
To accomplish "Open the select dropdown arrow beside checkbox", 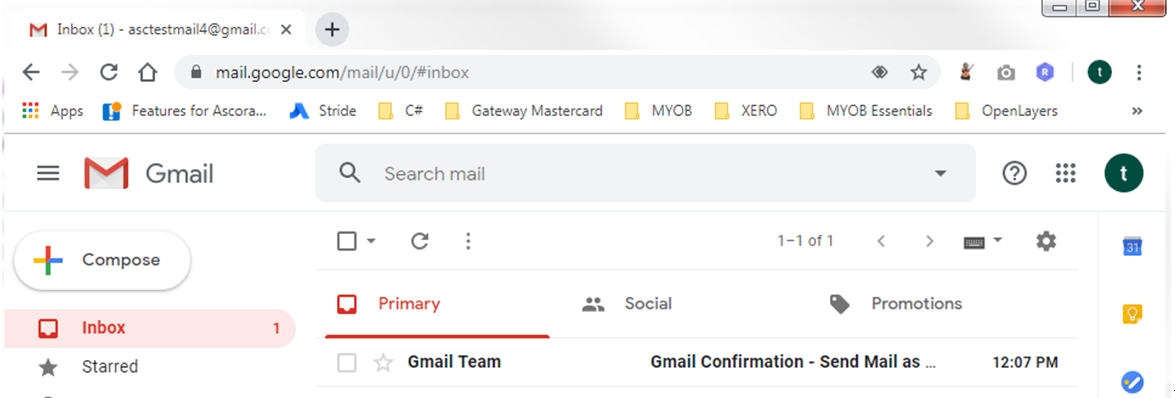I will (370, 241).
